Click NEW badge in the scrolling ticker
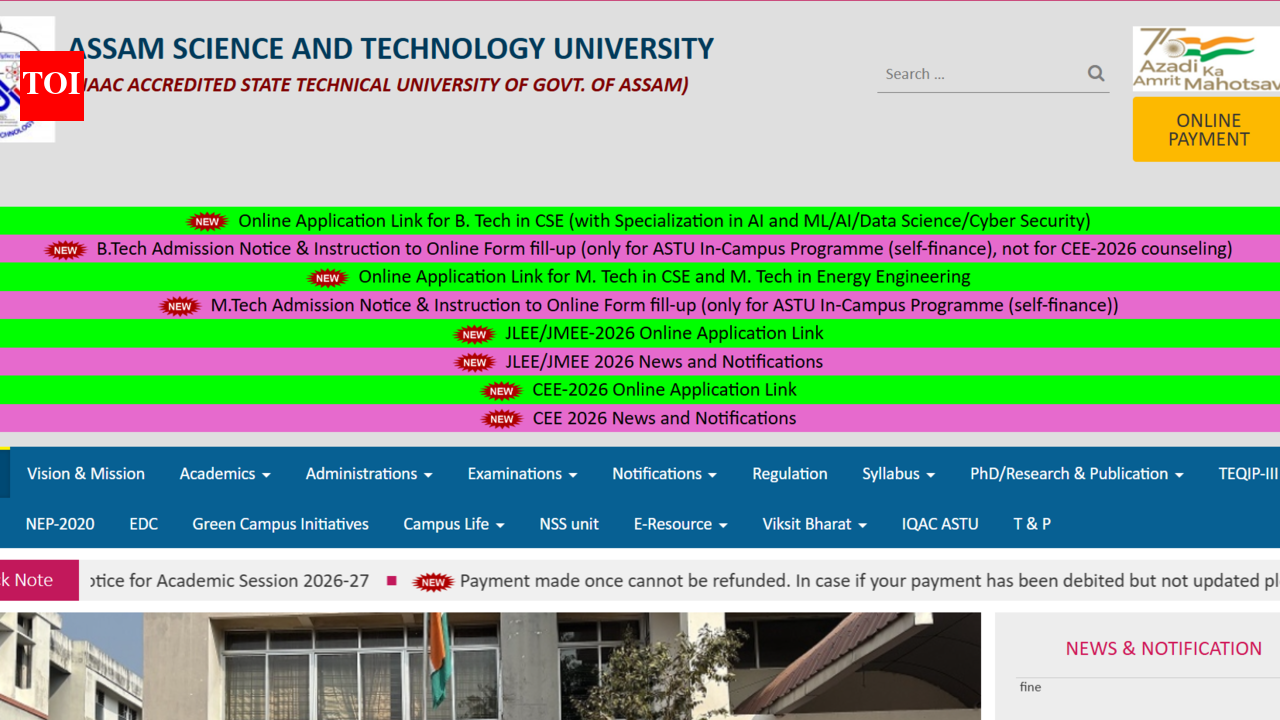The width and height of the screenshot is (1280, 720). [433, 582]
